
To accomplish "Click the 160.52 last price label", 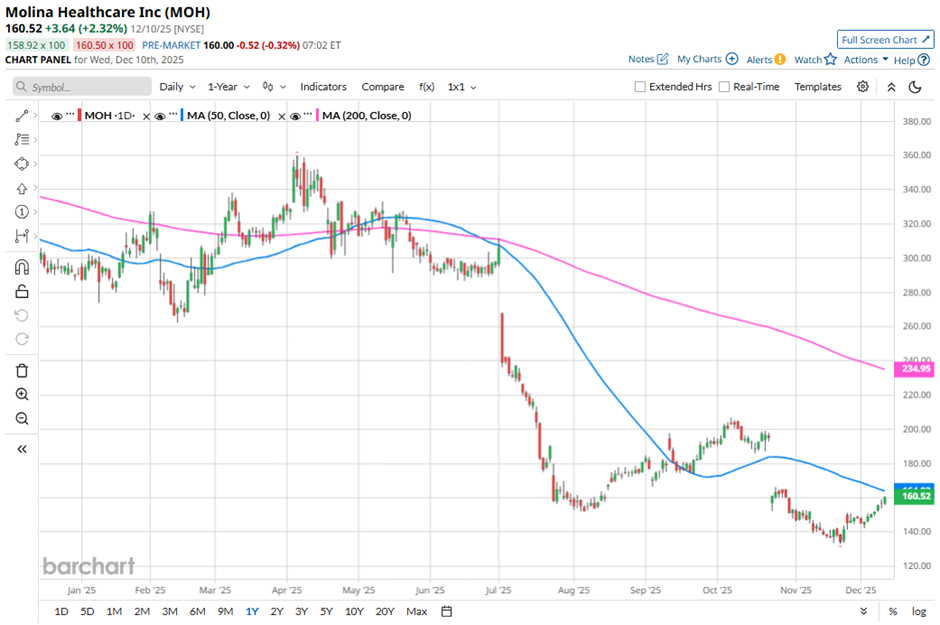I will click(x=914, y=496).
